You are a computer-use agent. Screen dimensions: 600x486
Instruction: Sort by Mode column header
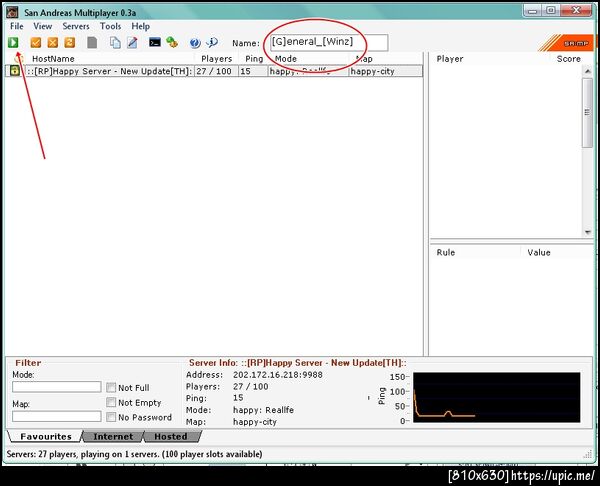(285, 59)
